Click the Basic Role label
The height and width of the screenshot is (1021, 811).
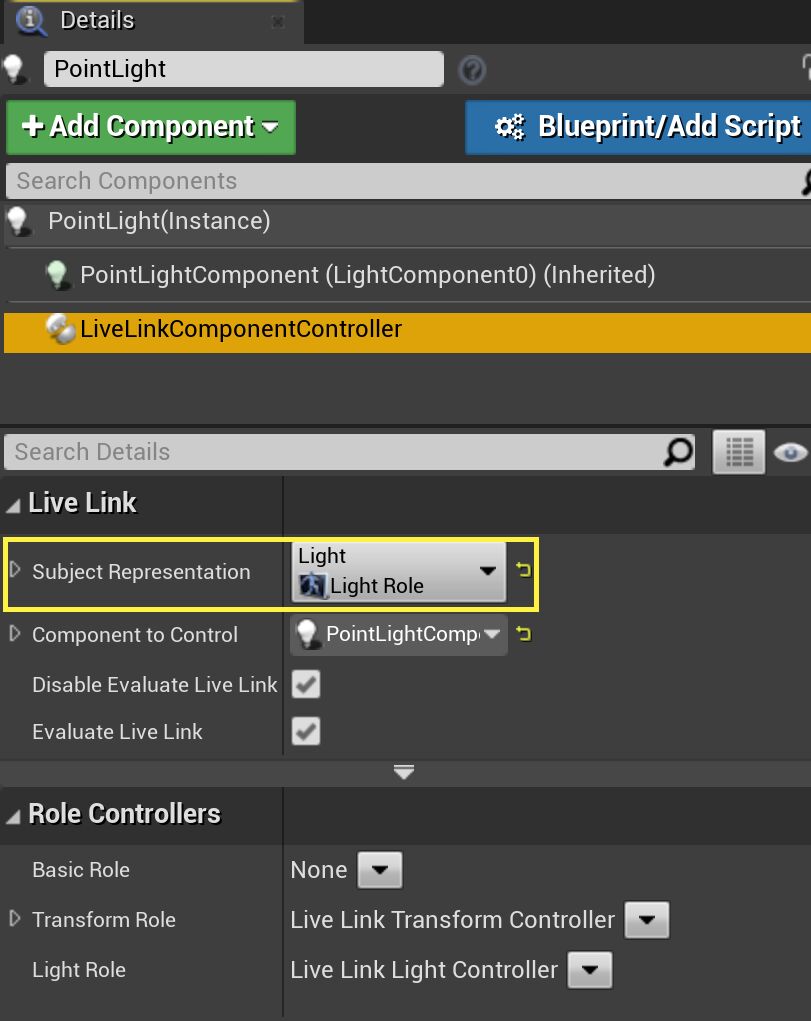(x=81, y=870)
